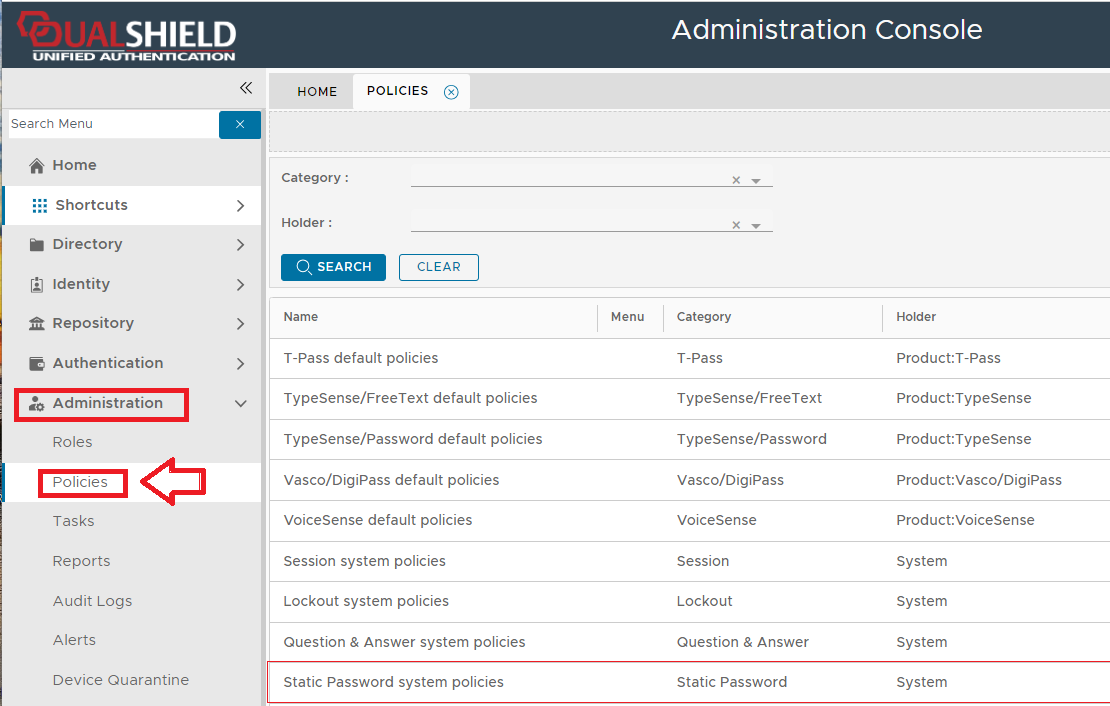Viewport: 1110px width, 706px height.
Task: Collapse the sidebar with double-chevron icon
Action: (245, 88)
